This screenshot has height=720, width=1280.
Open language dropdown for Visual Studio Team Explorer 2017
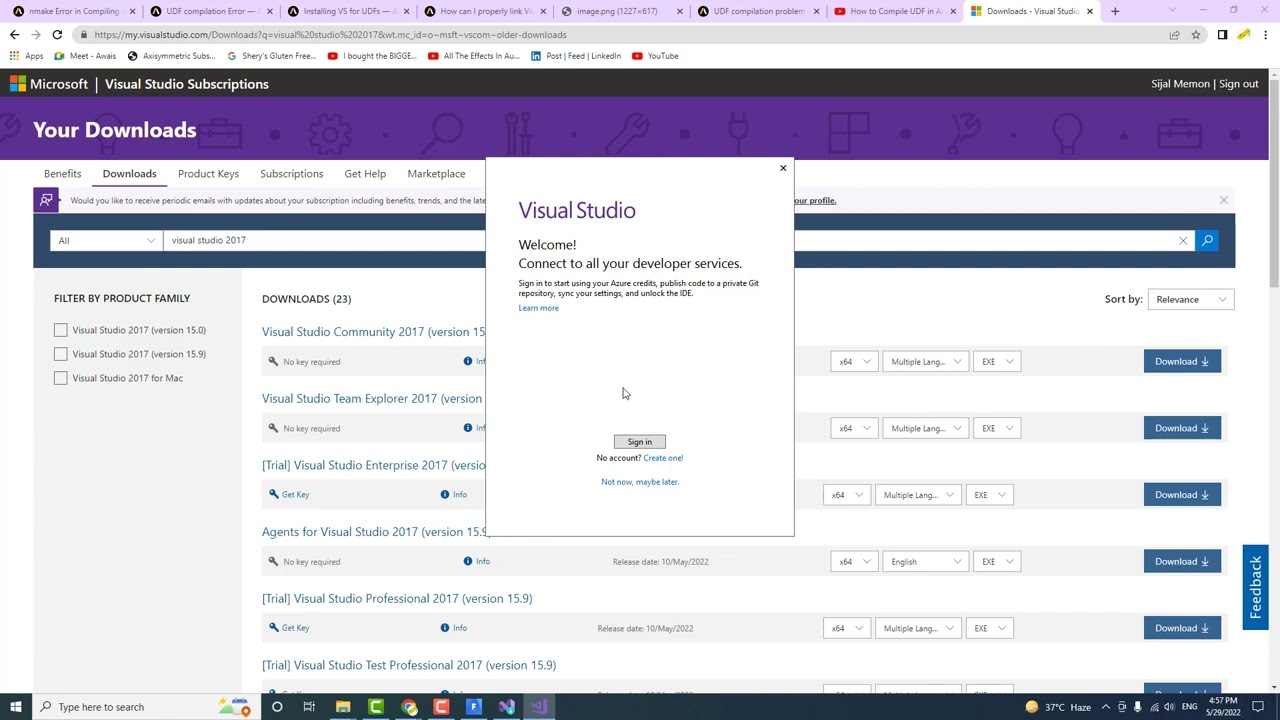[926, 428]
